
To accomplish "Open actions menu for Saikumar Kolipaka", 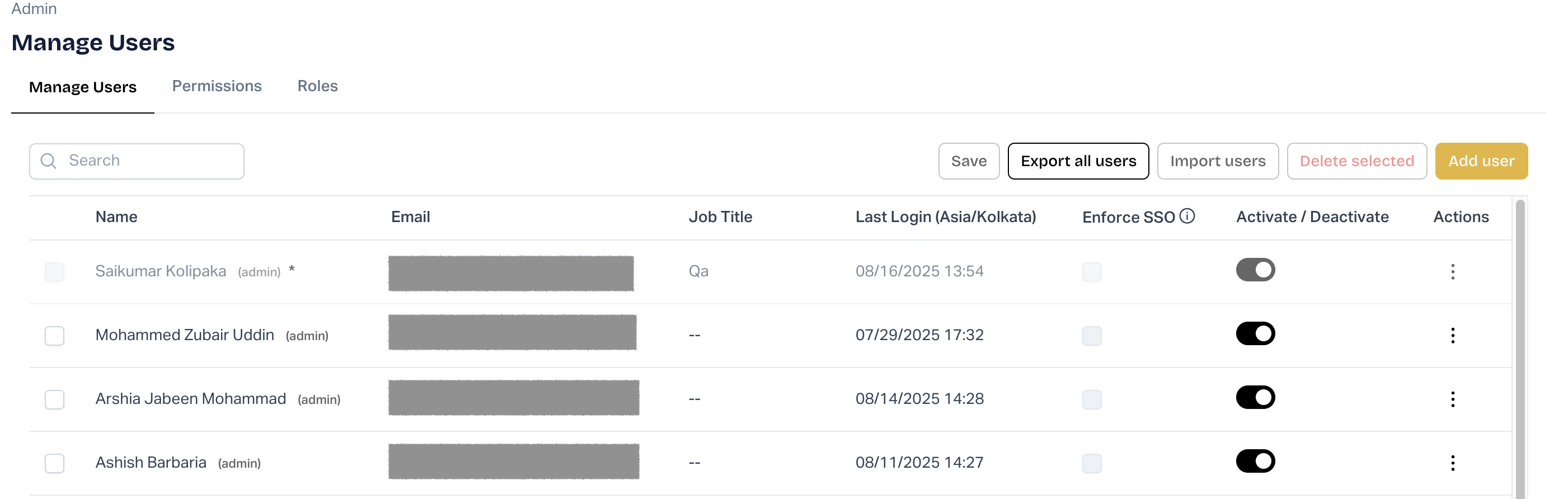I will pyautogui.click(x=1452, y=271).
